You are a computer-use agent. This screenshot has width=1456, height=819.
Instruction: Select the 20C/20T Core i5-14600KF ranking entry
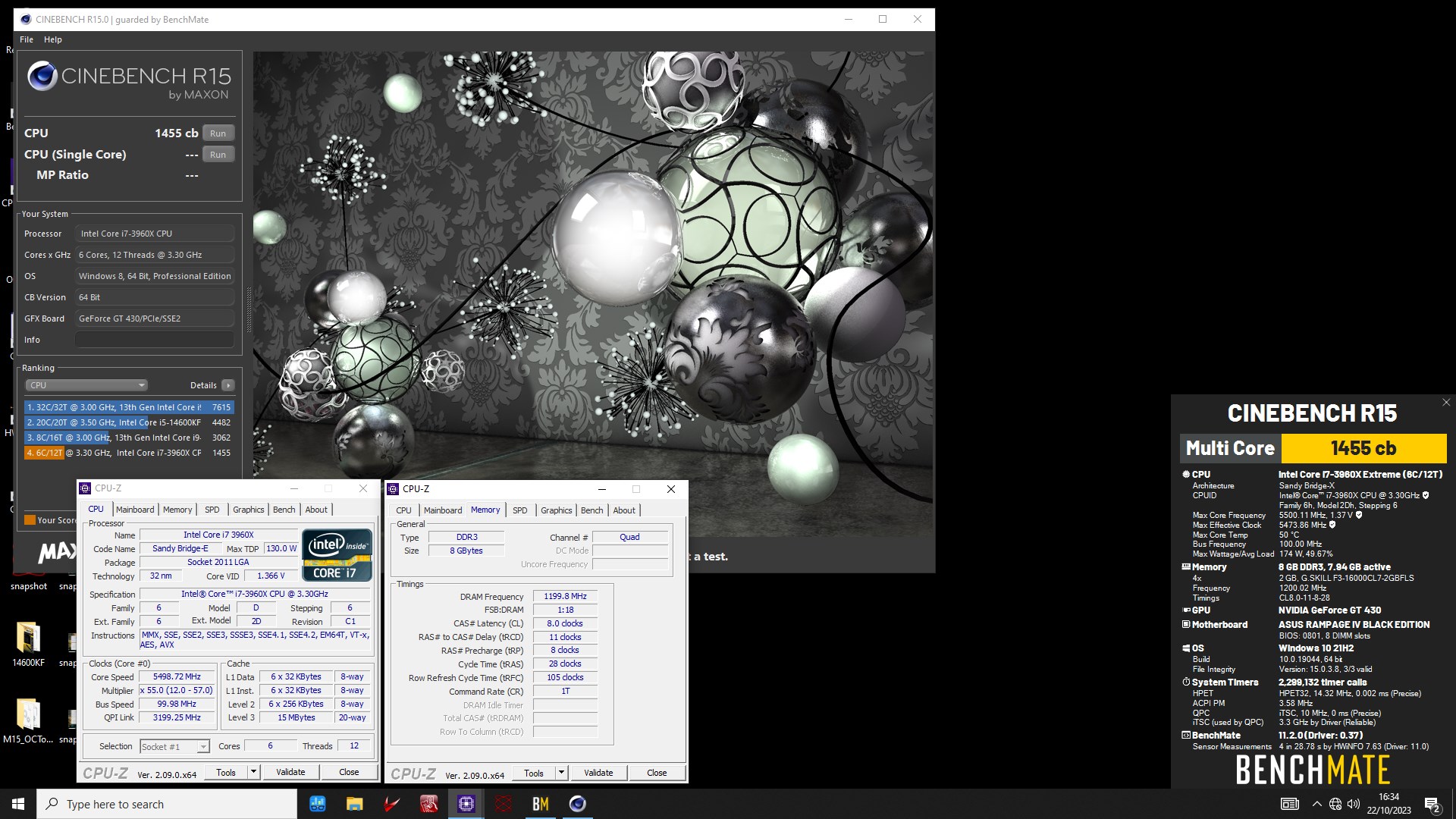coord(129,422)
